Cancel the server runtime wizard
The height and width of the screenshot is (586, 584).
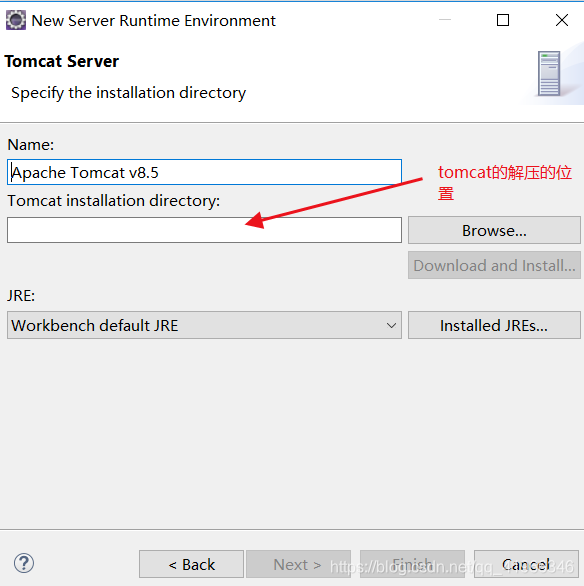point(526,564)
